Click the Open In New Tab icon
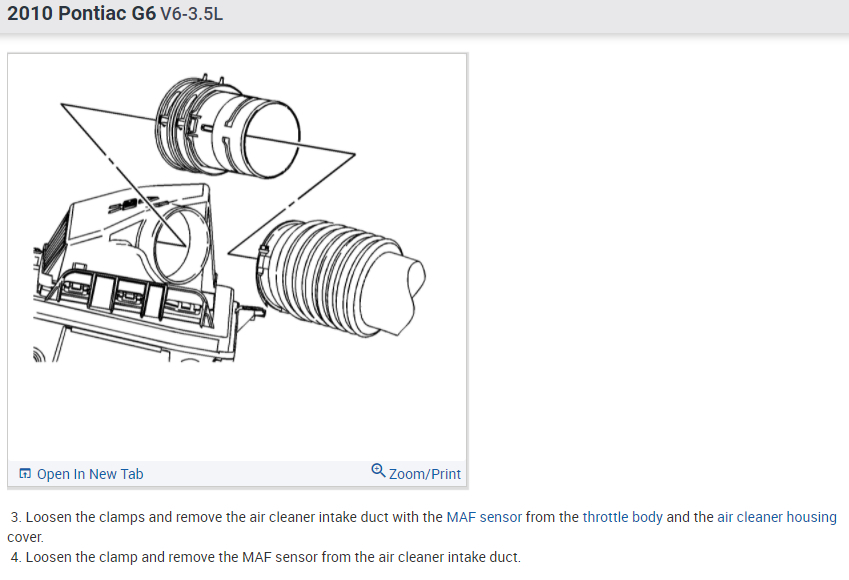 (25, 474)
